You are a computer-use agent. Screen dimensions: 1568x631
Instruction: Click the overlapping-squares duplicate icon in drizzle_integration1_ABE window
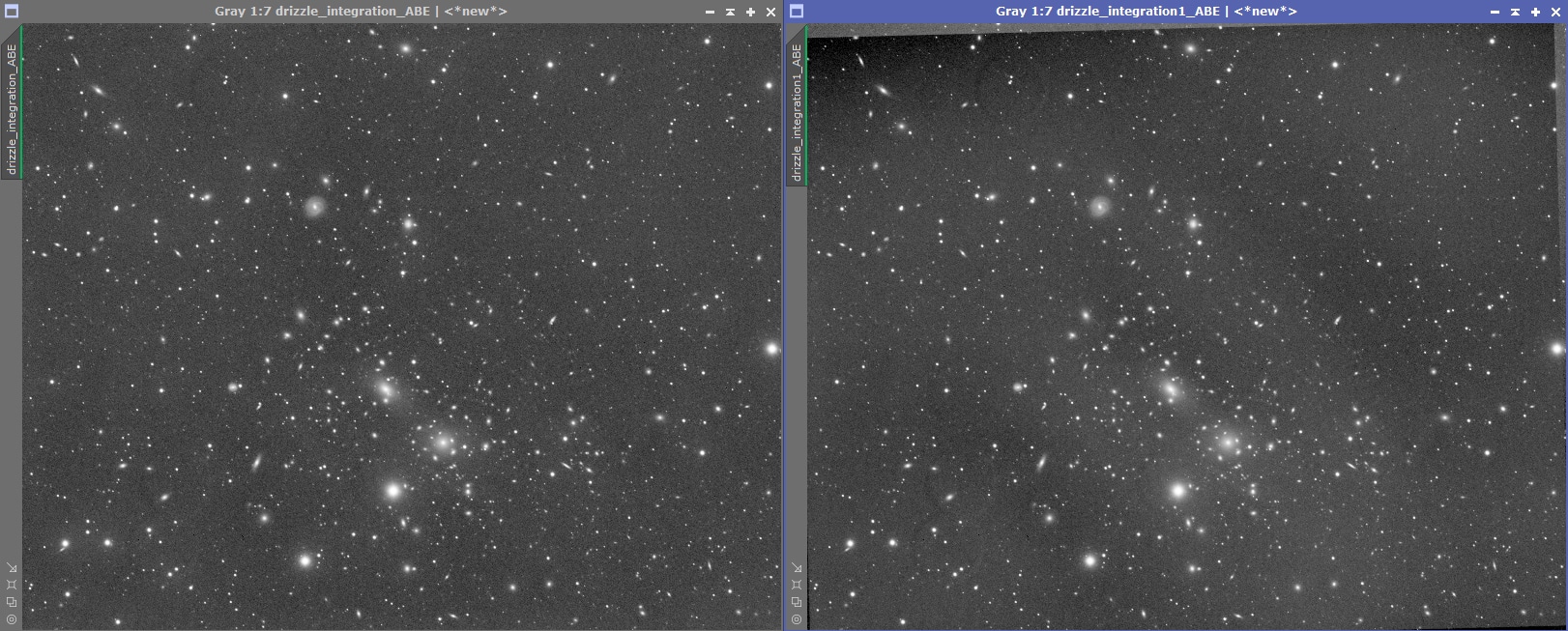(x=797, y=602)
